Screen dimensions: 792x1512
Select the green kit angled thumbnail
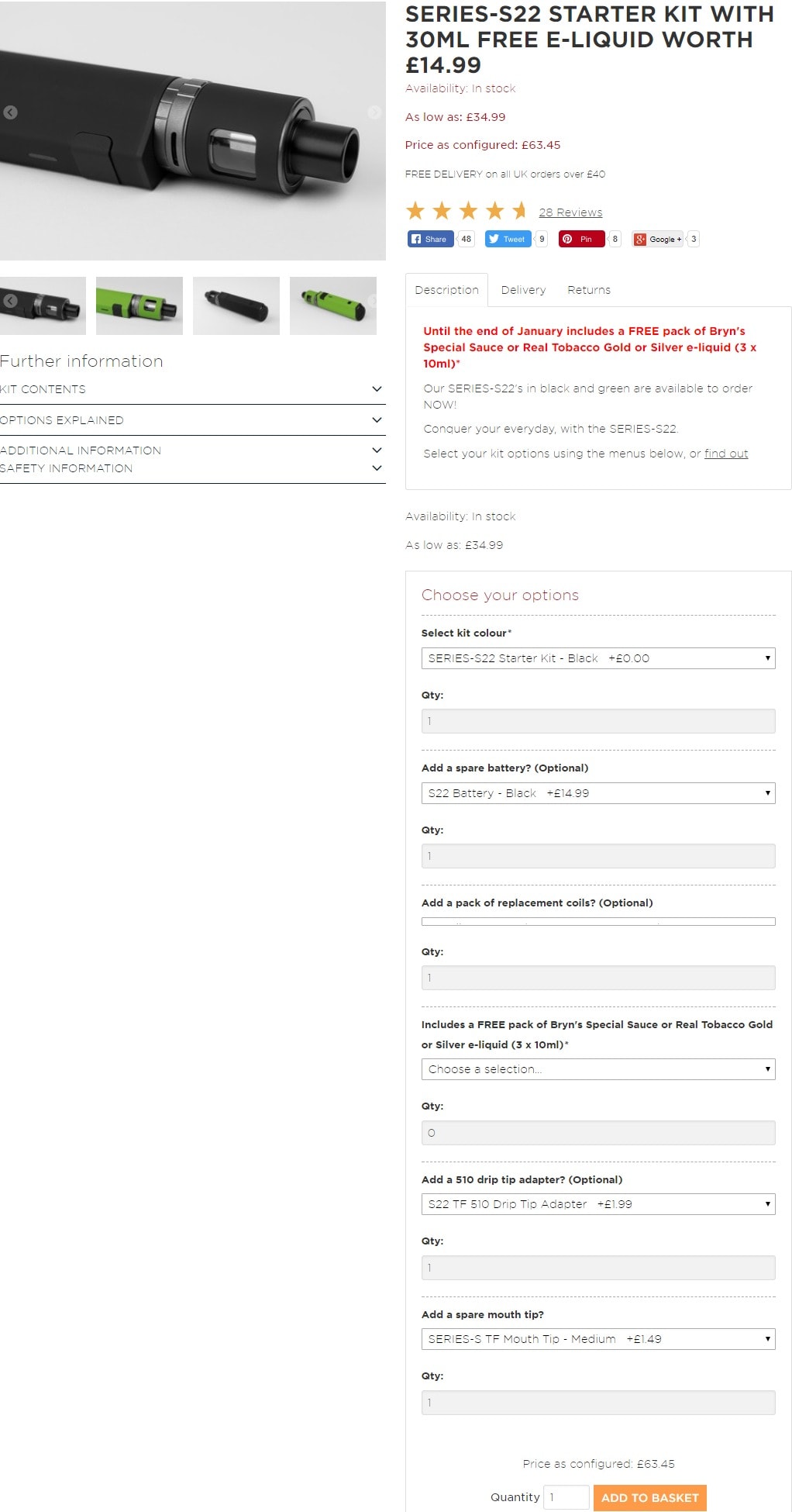pyautogui.click(x=333, y=306)
